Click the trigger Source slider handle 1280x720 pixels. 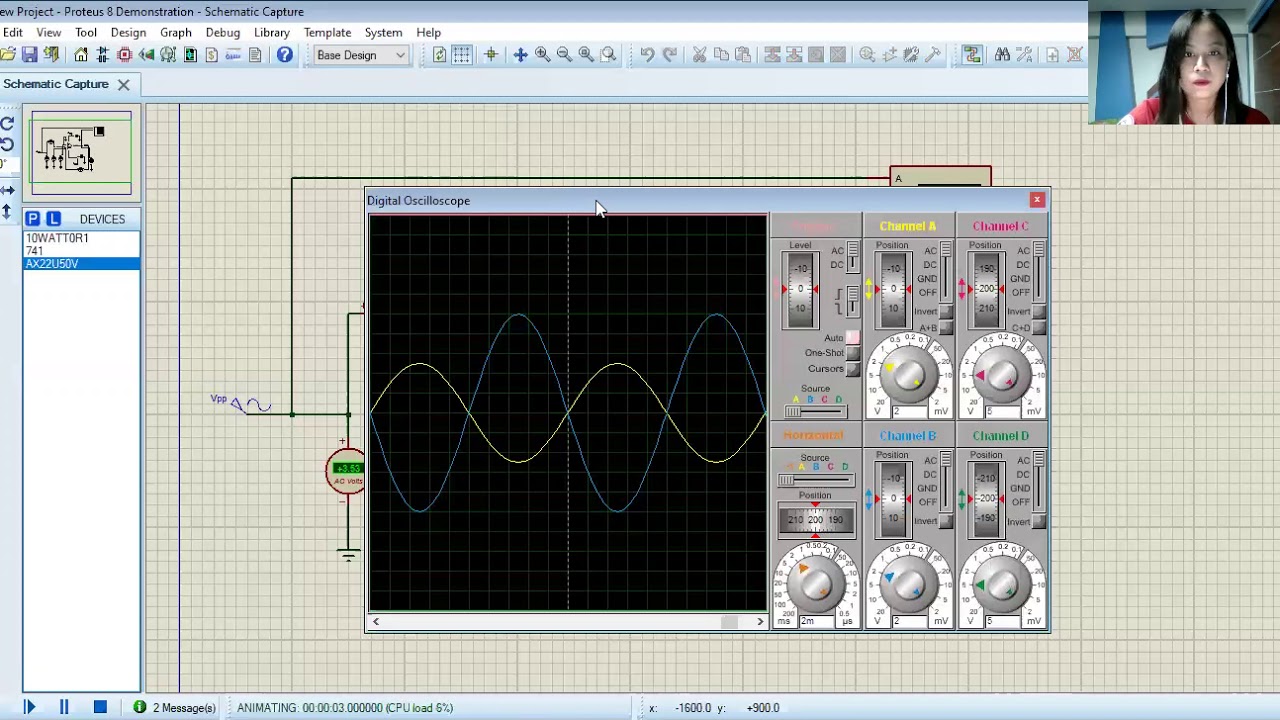click(793, 411)
